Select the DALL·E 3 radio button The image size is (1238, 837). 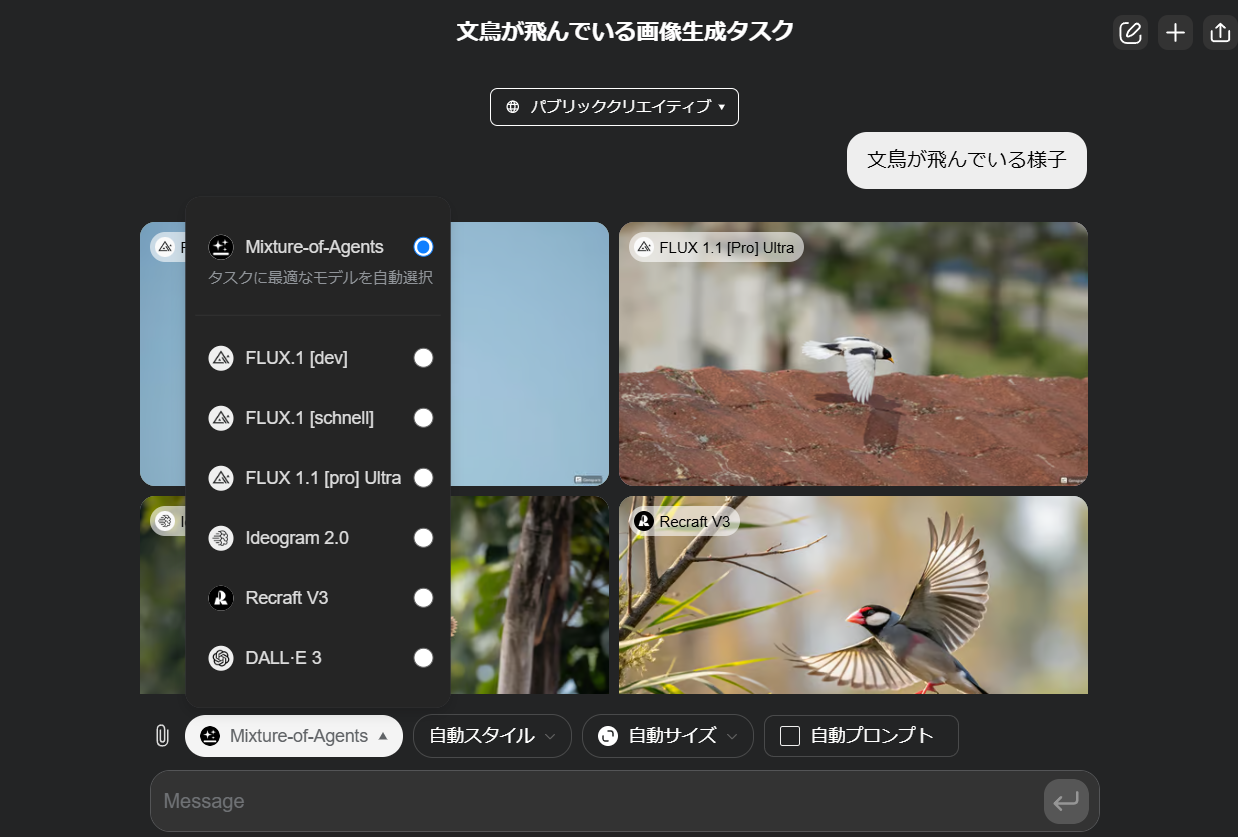[x=423, y=658]
